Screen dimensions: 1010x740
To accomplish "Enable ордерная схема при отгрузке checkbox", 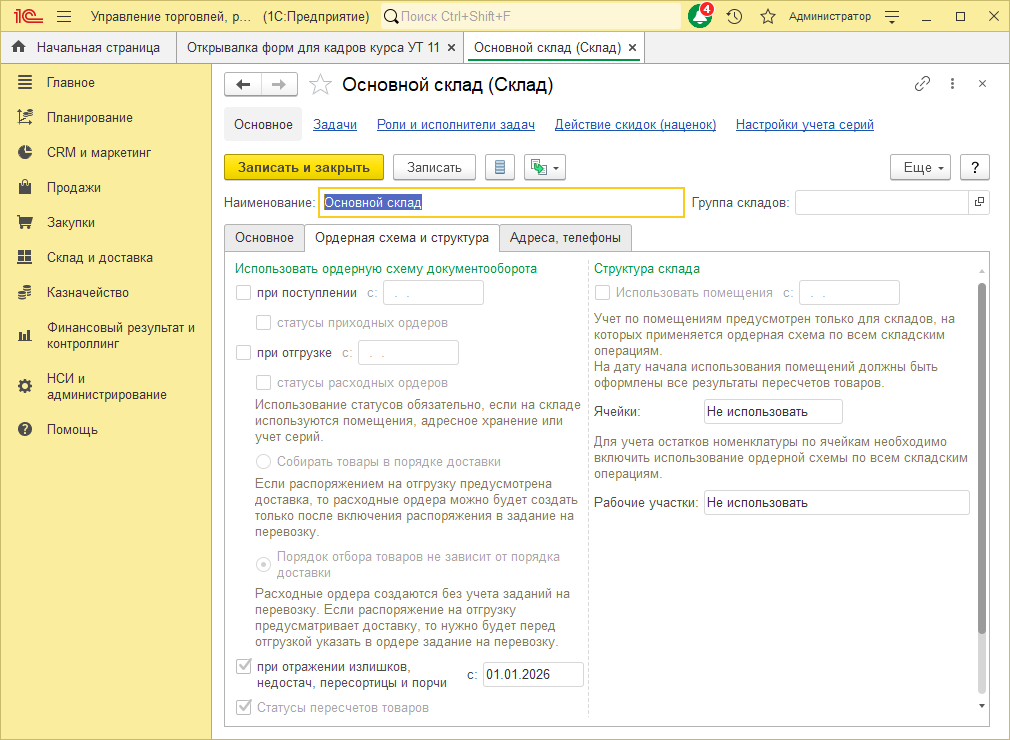I will click(x=243, y=353).
